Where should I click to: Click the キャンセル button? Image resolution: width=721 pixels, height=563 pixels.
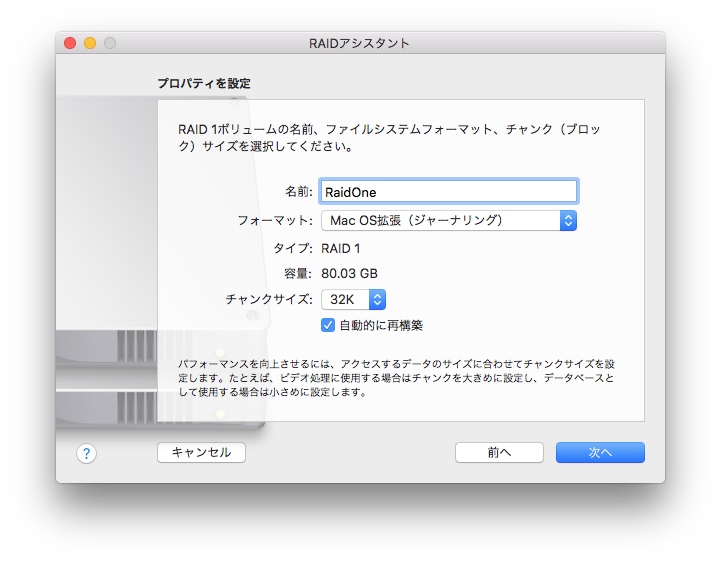coord(201,453)
